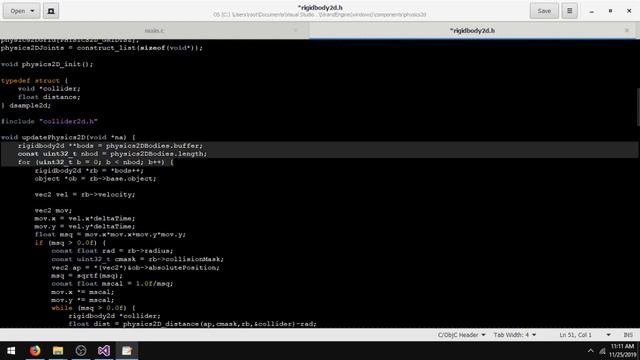This screenshot has height=360, width=640.
Task: Click the 'physics2DJoints = construct_list' line
Action: click(x=102, y=48)
